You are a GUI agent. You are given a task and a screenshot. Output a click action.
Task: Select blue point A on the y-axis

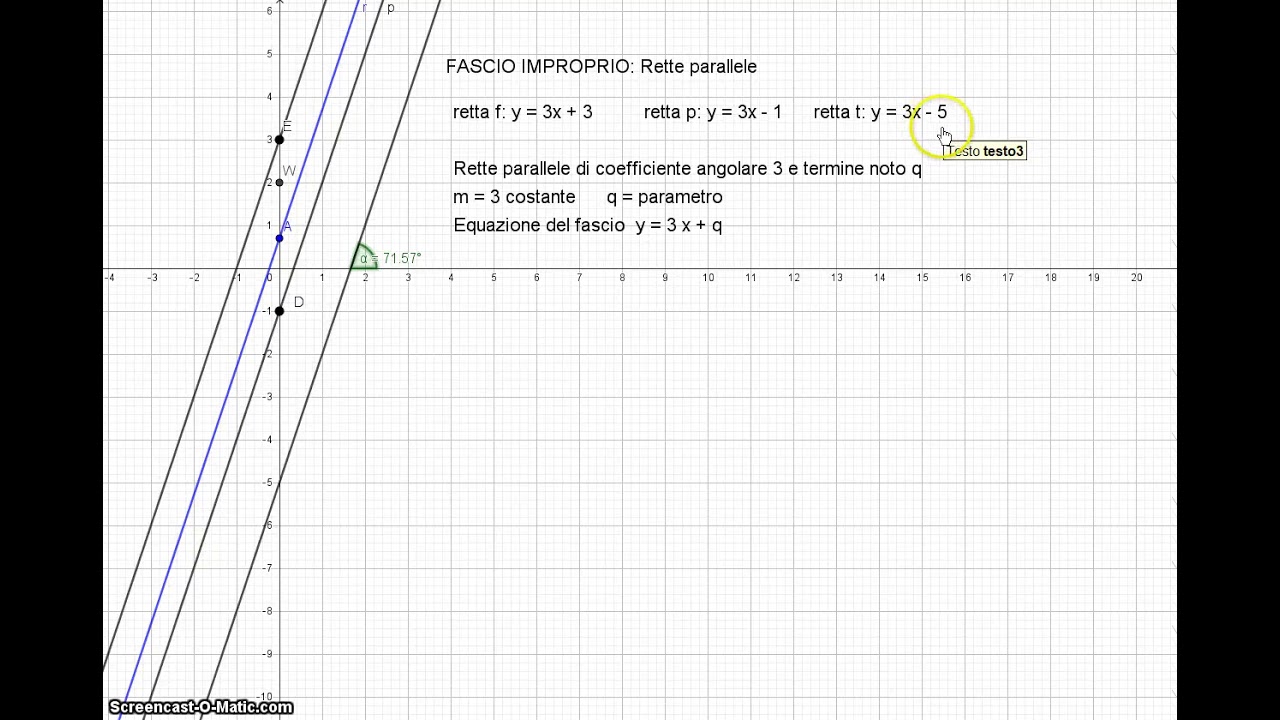(x=279, y=238)
